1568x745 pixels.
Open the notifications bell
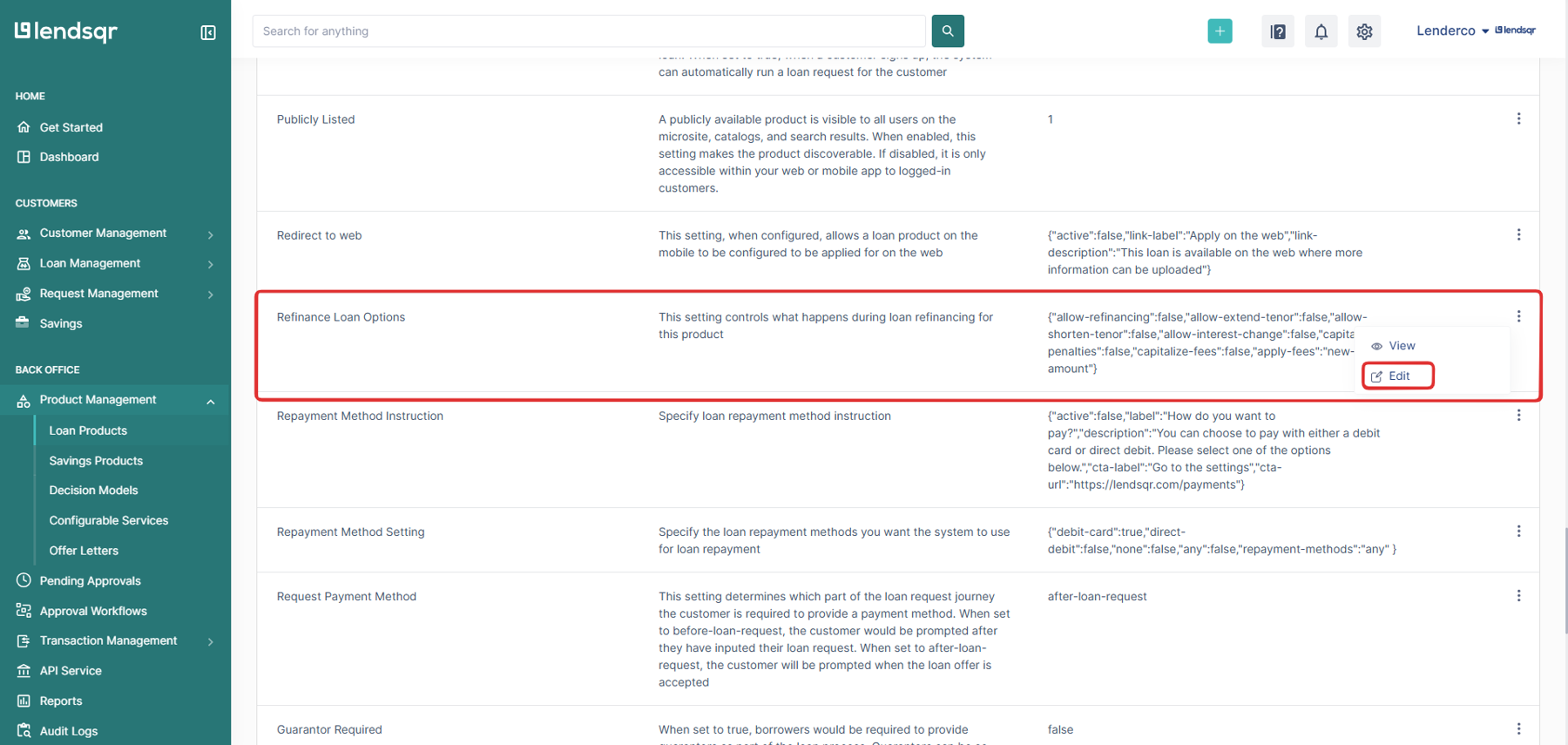(x=1321, y=31)
